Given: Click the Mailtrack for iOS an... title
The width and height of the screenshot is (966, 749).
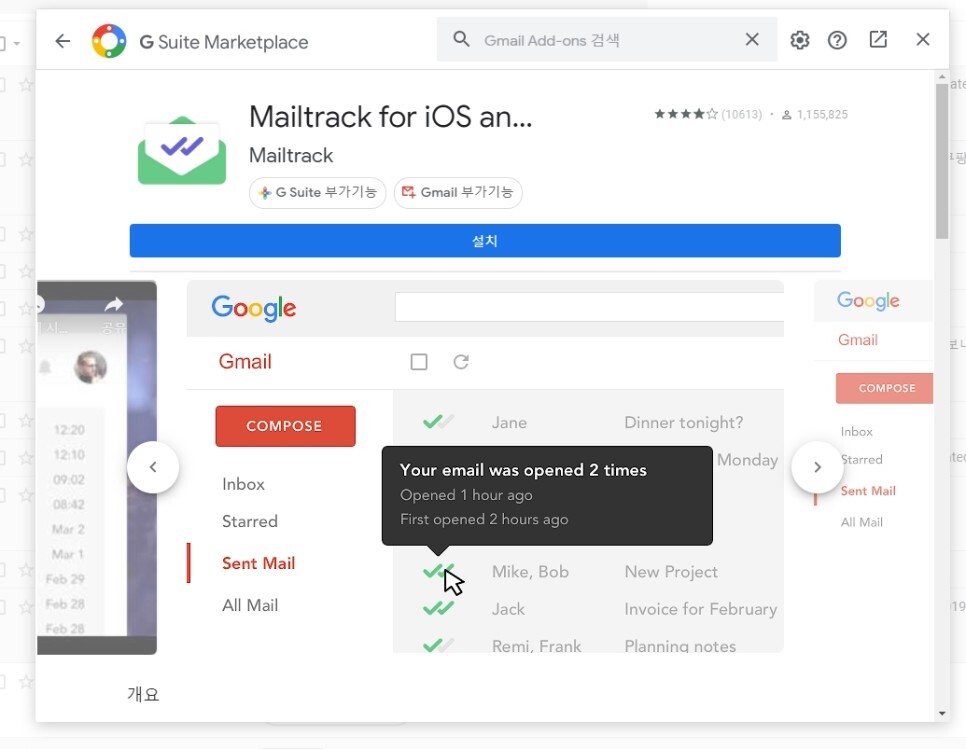Looking at the screenshot, I should [391, 117].
